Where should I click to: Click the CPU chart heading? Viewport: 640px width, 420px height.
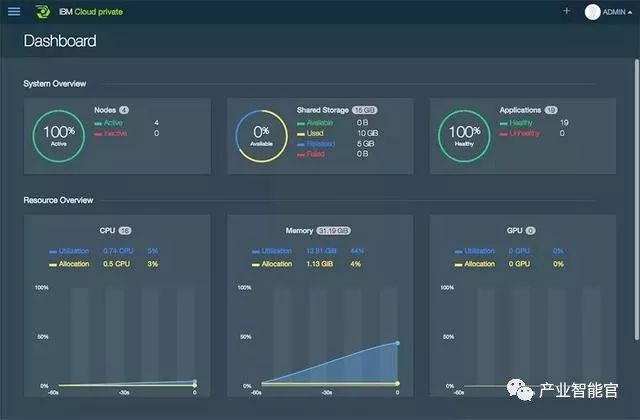pos(107,231)
